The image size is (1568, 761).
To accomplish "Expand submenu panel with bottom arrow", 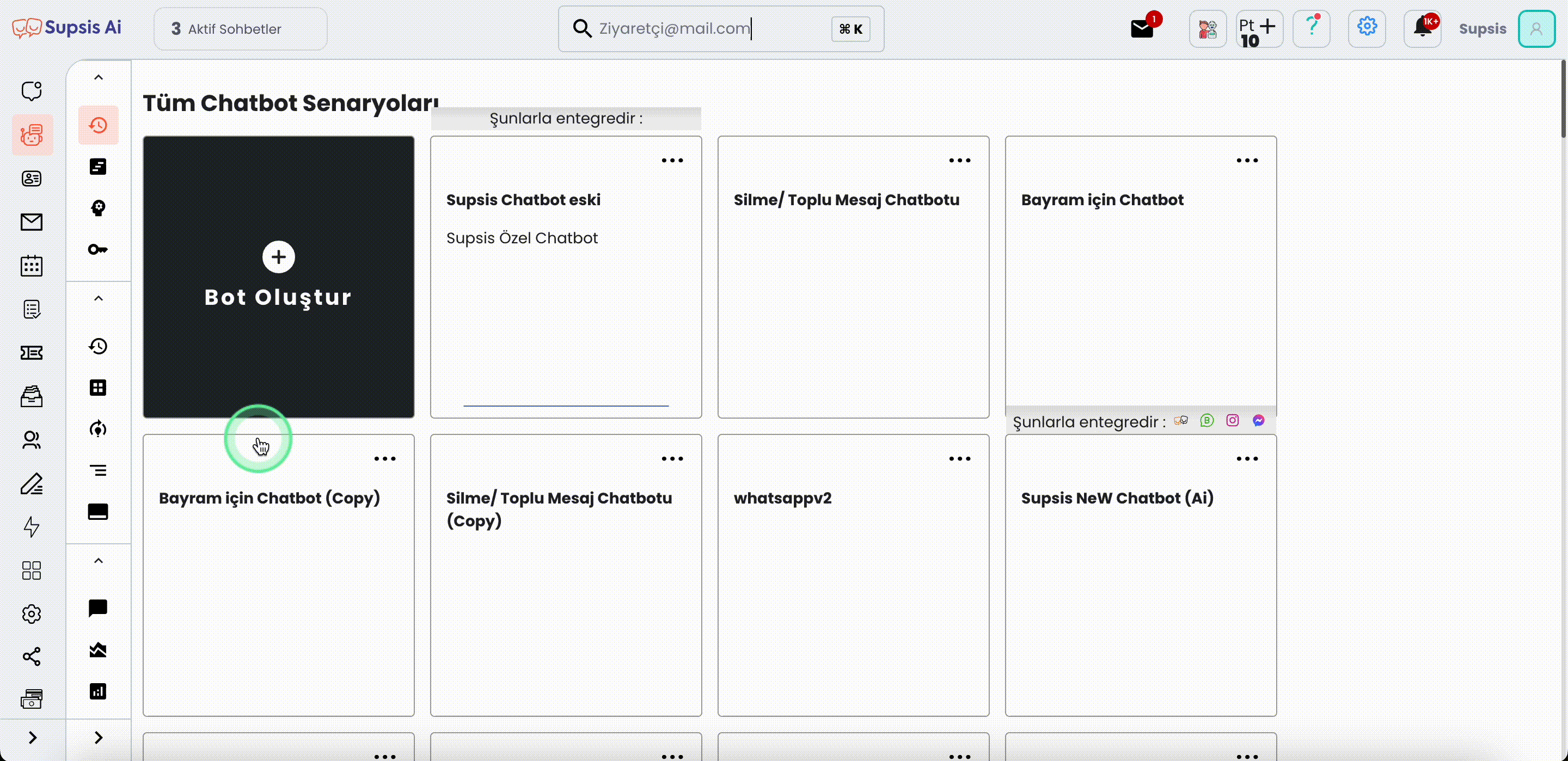I will pos(98,738).
